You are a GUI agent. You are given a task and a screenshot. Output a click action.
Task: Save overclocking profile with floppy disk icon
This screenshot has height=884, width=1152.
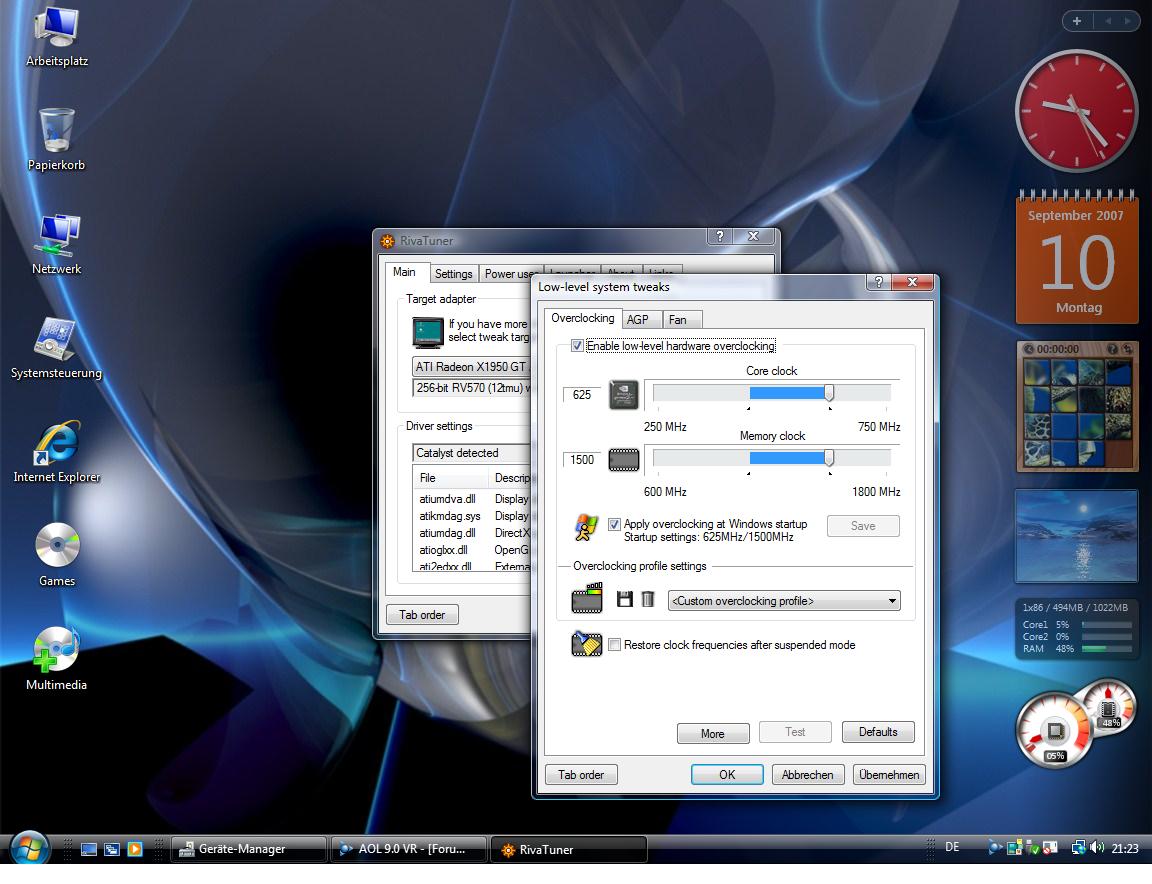(x=624, y=600)
